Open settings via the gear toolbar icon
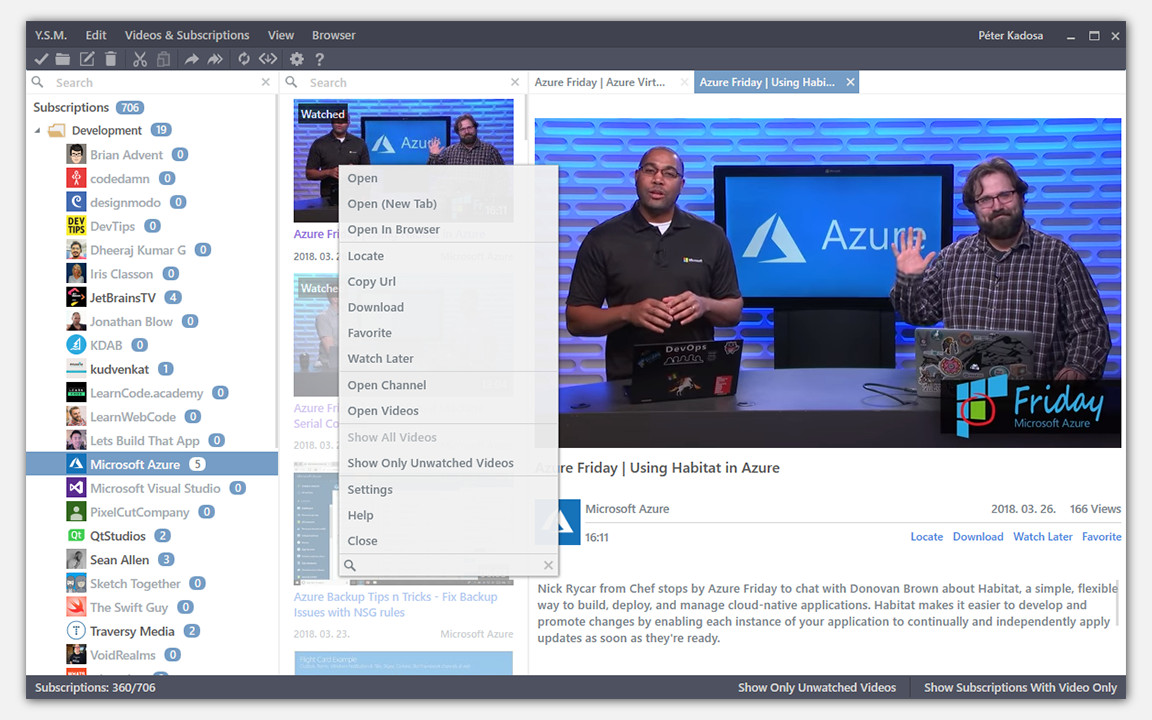This screenshot has width=1152, height=720. point(296,59)
